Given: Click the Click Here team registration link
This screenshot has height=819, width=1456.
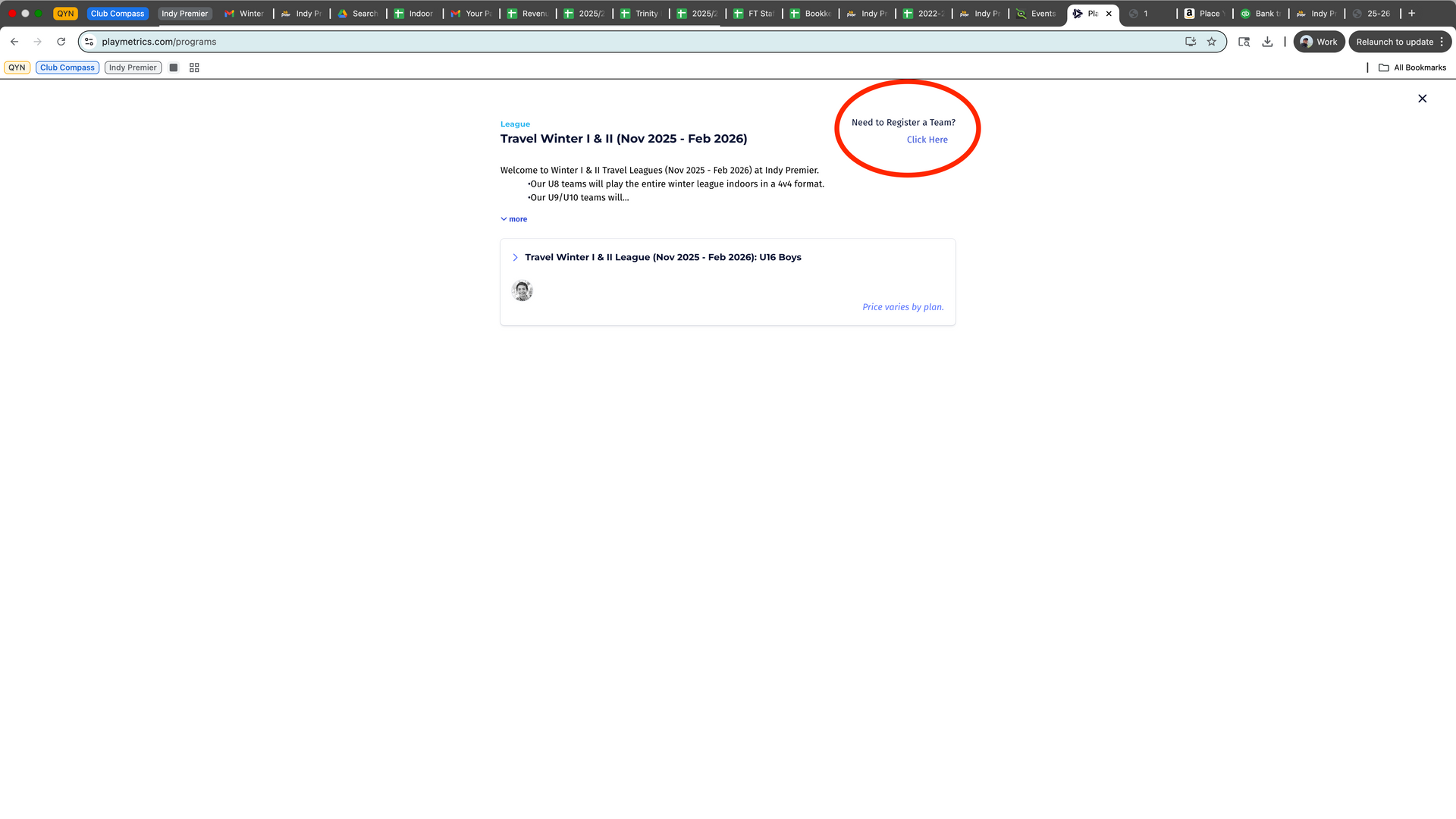Looking at the screenshot, I should (x=927, y=140).
